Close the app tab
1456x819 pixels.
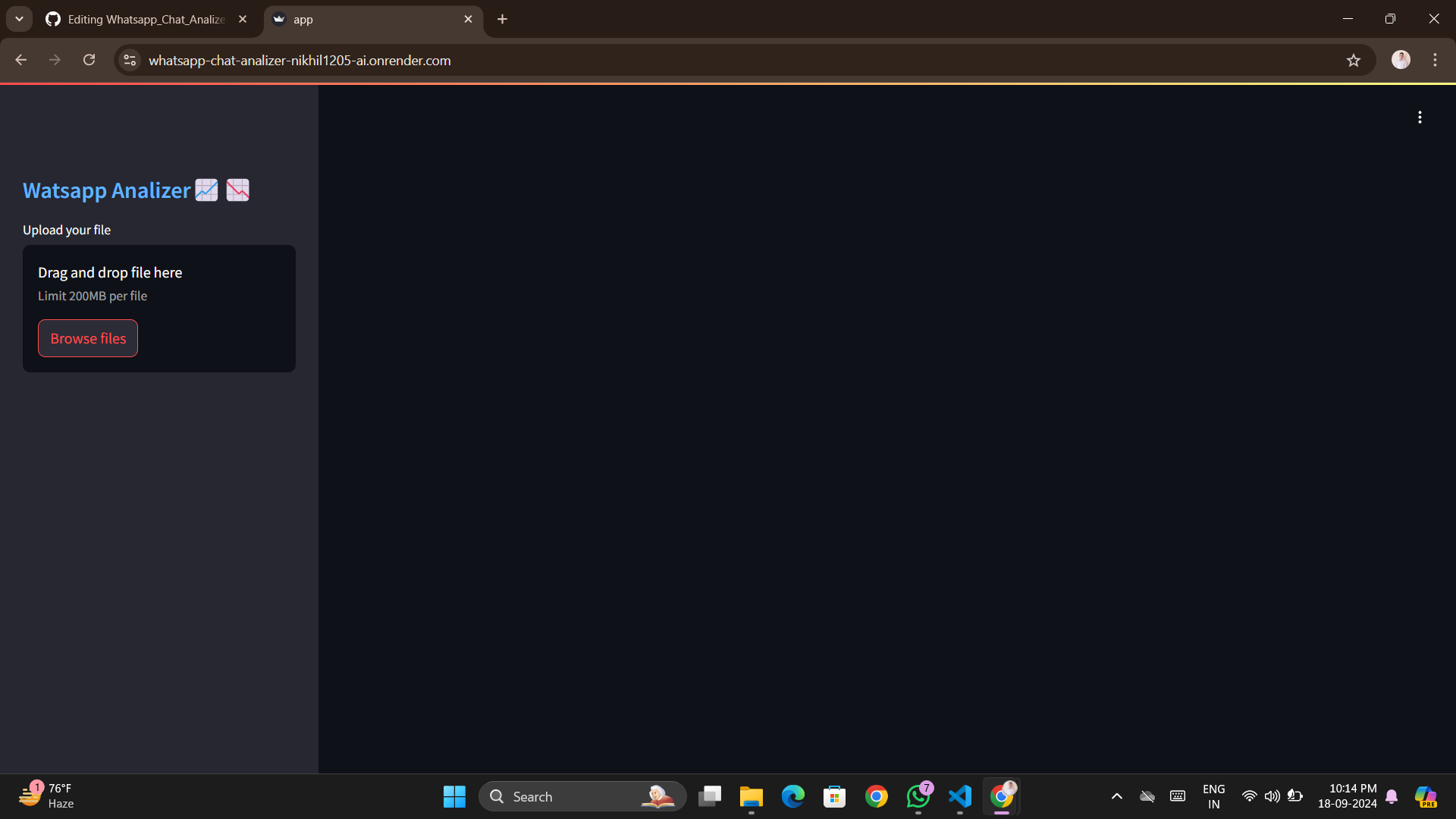(x=468, y=20)
